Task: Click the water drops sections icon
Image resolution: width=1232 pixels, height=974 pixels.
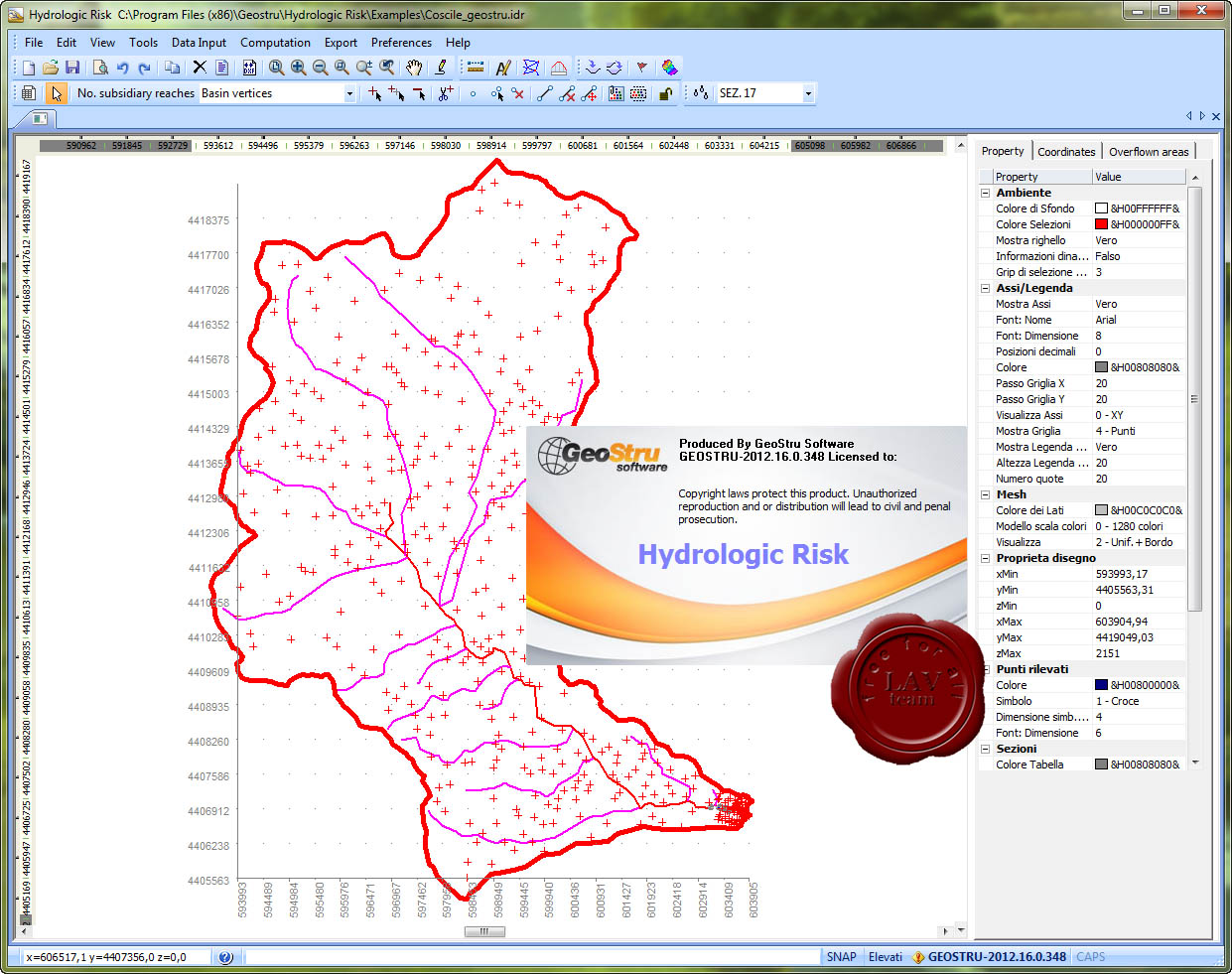Action: [700, 93]
